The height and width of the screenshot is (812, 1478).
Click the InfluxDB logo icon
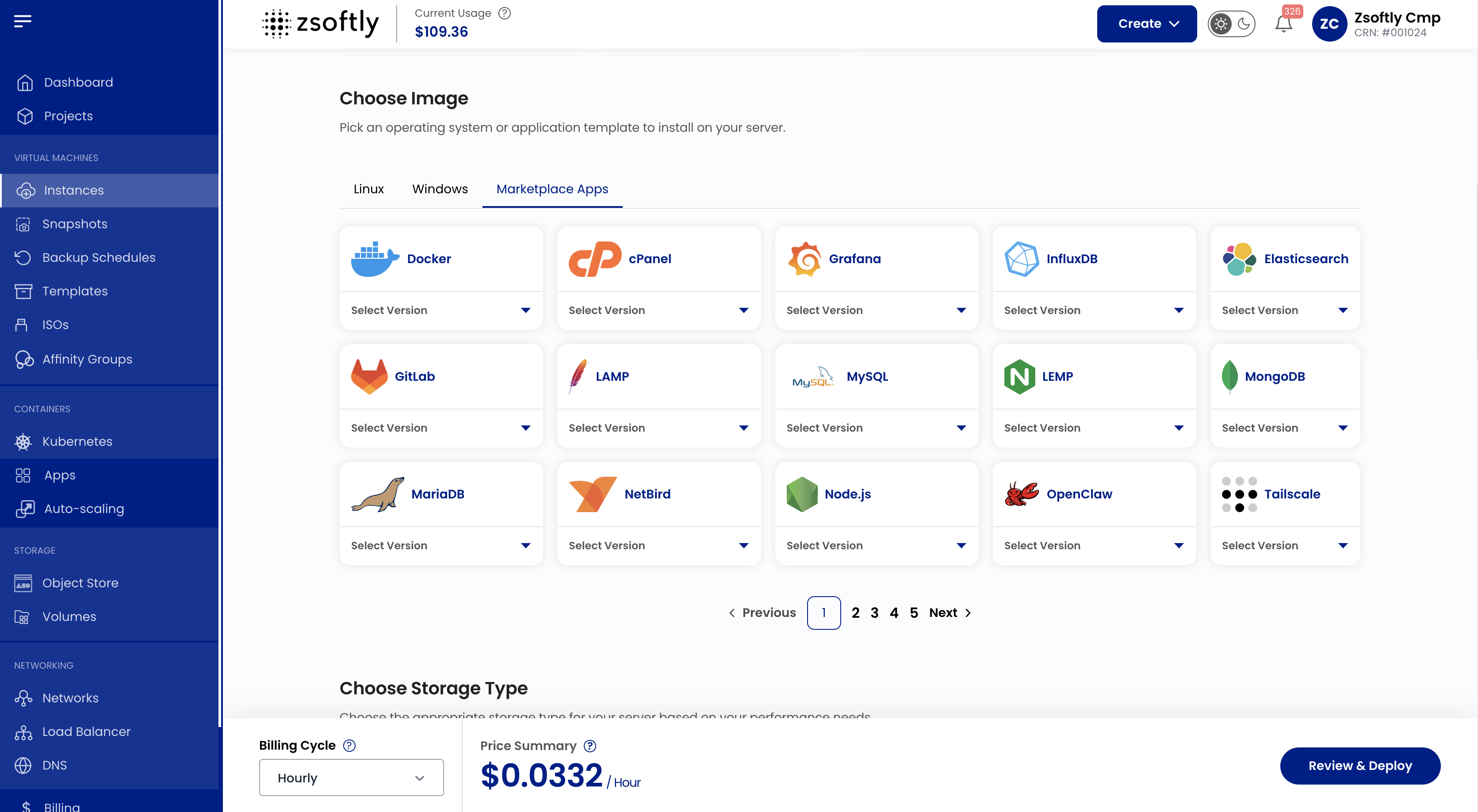[1021, 259]
